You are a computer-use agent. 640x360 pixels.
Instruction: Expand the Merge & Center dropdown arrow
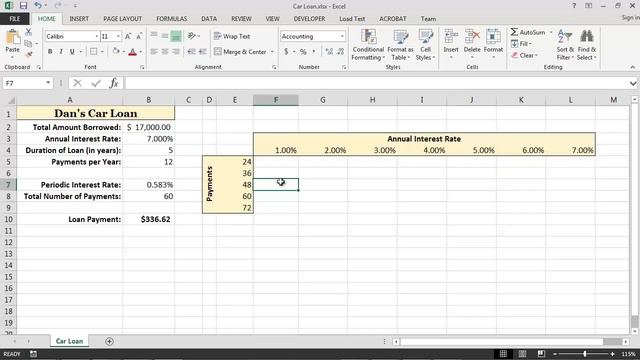(272, 51)
